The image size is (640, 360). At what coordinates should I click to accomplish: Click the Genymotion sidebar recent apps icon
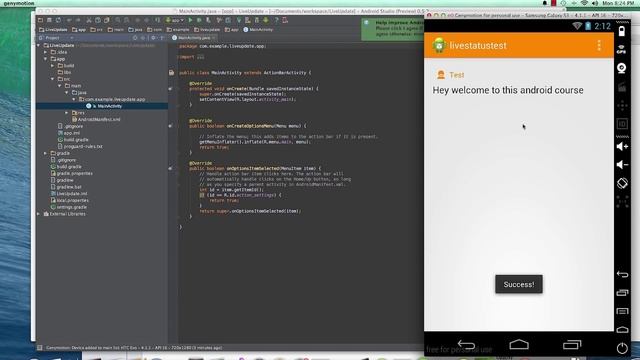click(622, 293)
